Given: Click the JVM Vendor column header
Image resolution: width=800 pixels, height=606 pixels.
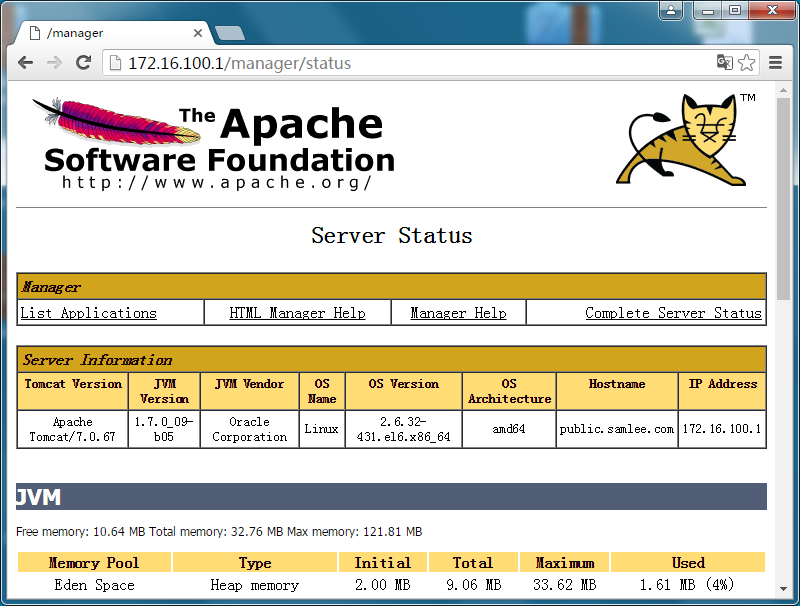Looking at the screenshot, I should [x=249, y=391].
